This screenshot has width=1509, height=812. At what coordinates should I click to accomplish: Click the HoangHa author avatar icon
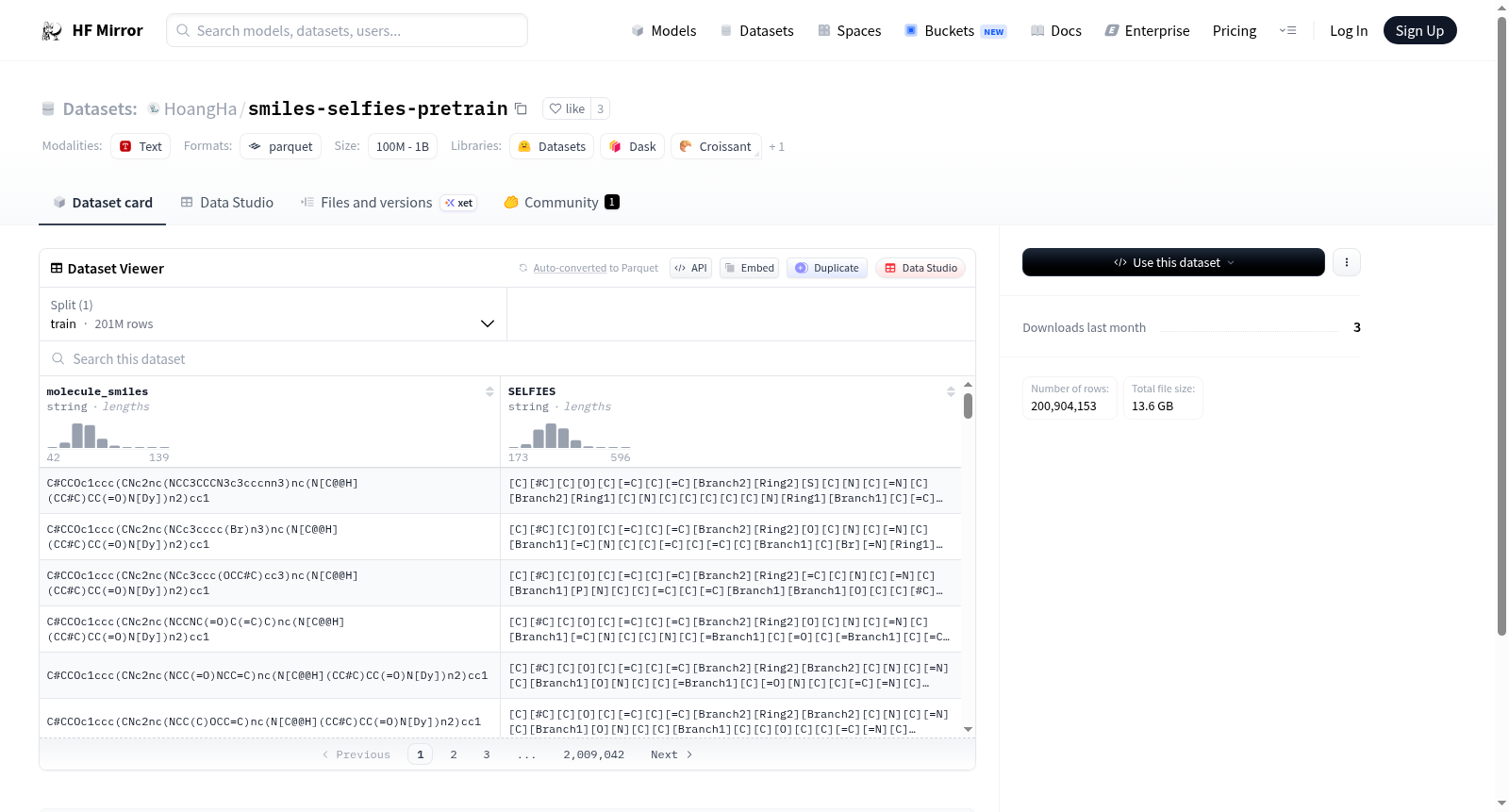[x=154, y=108]
